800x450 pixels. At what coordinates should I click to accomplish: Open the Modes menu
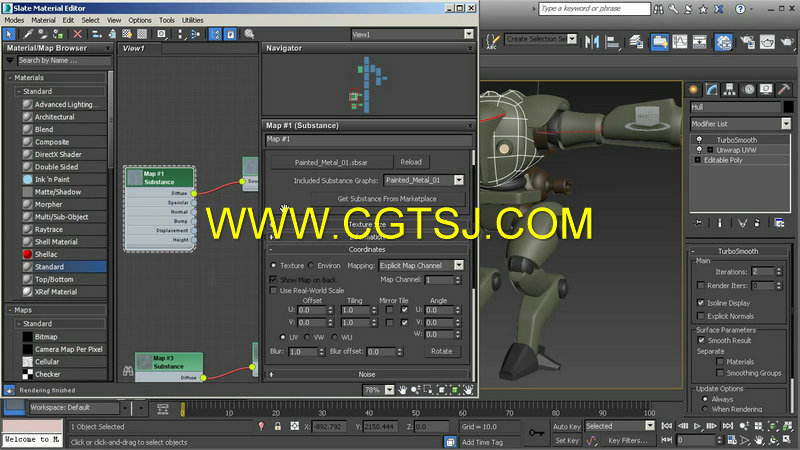click(x=14, y=20)
